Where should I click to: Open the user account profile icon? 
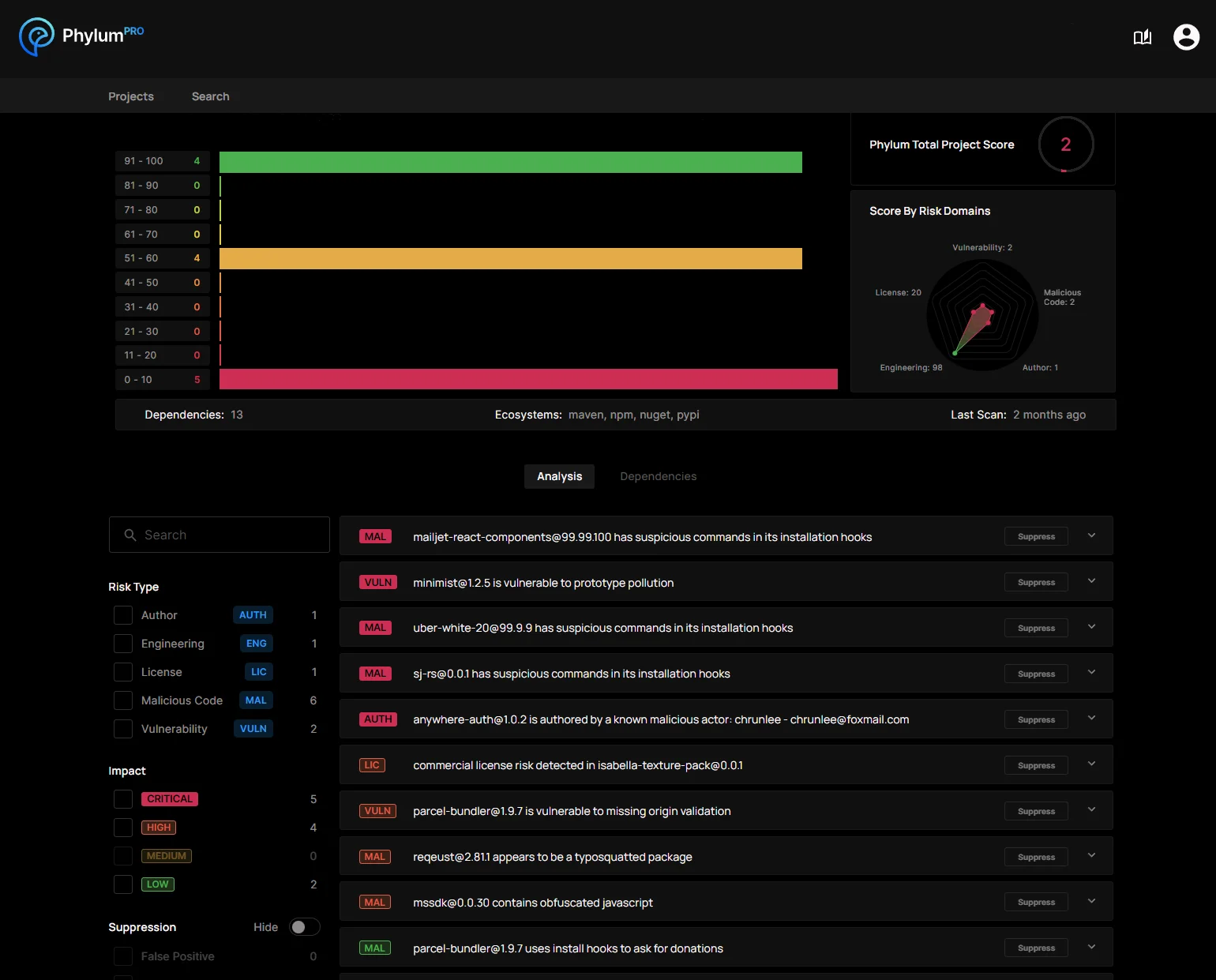pyautogui.click(x=1186, y=37)
